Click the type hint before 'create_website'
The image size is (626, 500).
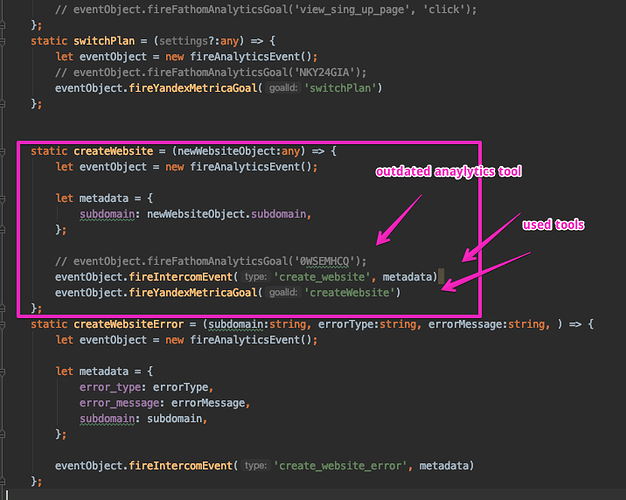[x=256, y=277]
